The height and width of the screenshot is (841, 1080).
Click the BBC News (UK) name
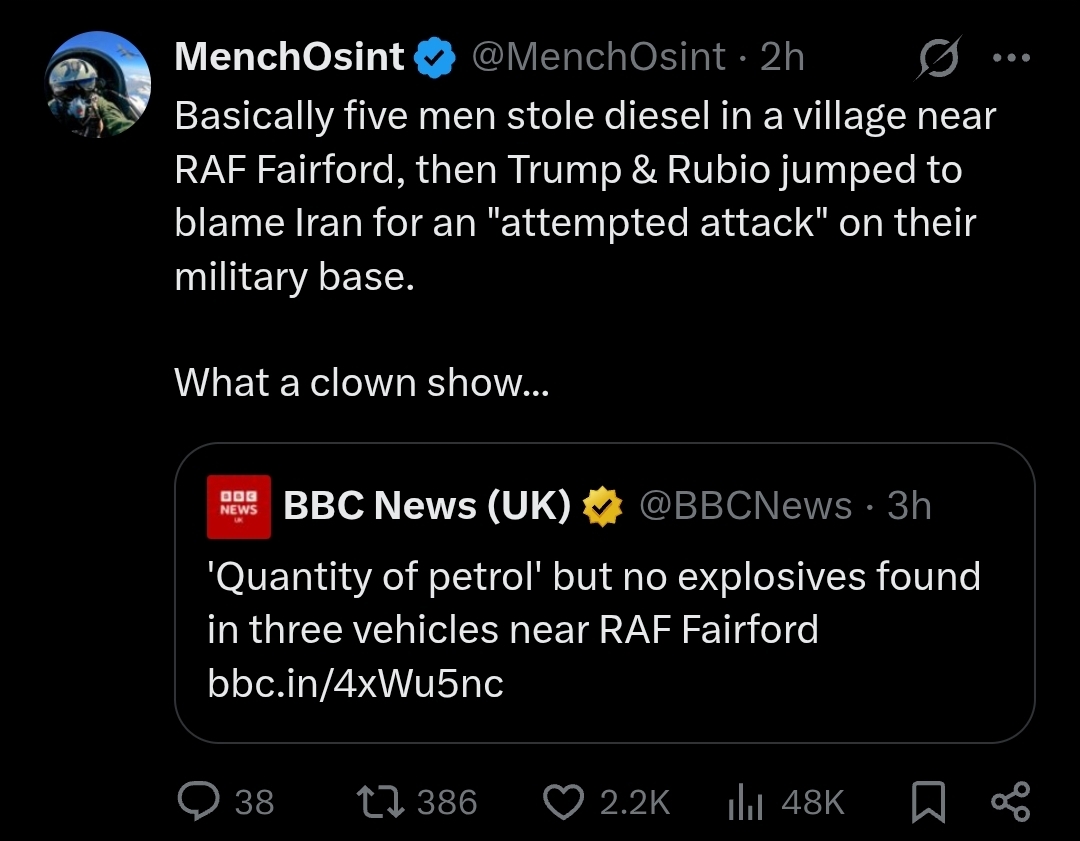point(427,506)
